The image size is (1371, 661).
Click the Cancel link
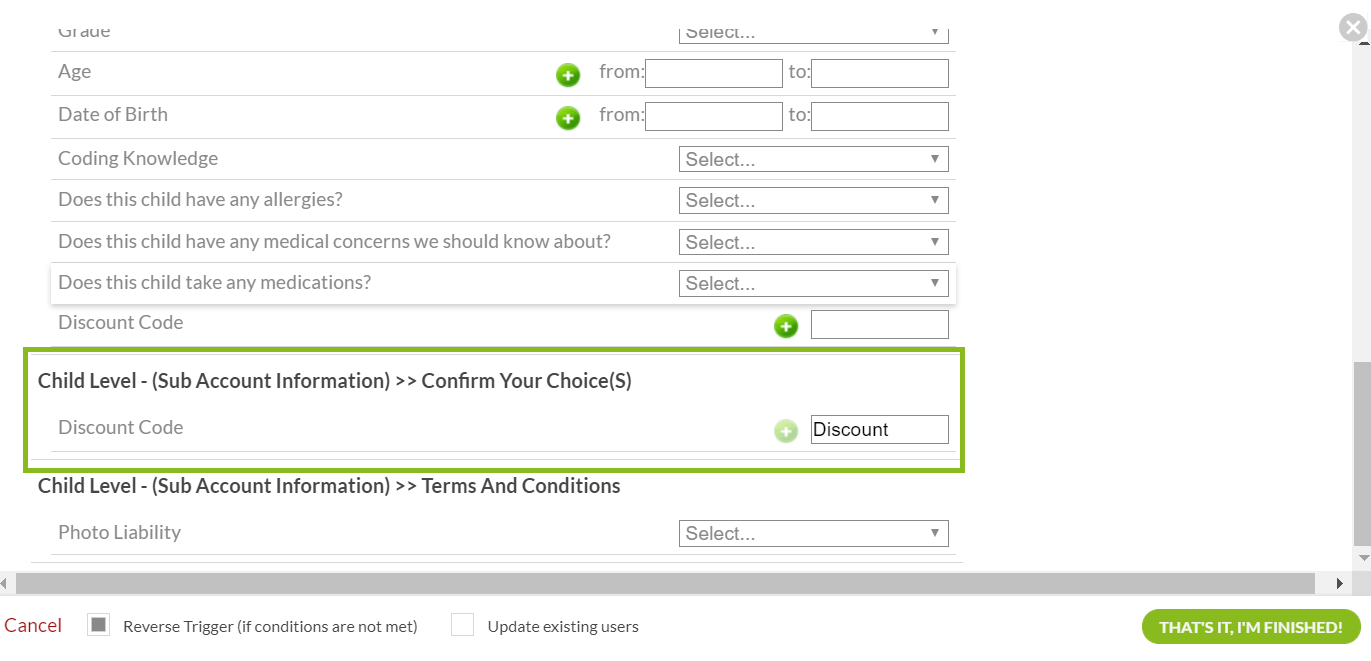pos(33,625)
